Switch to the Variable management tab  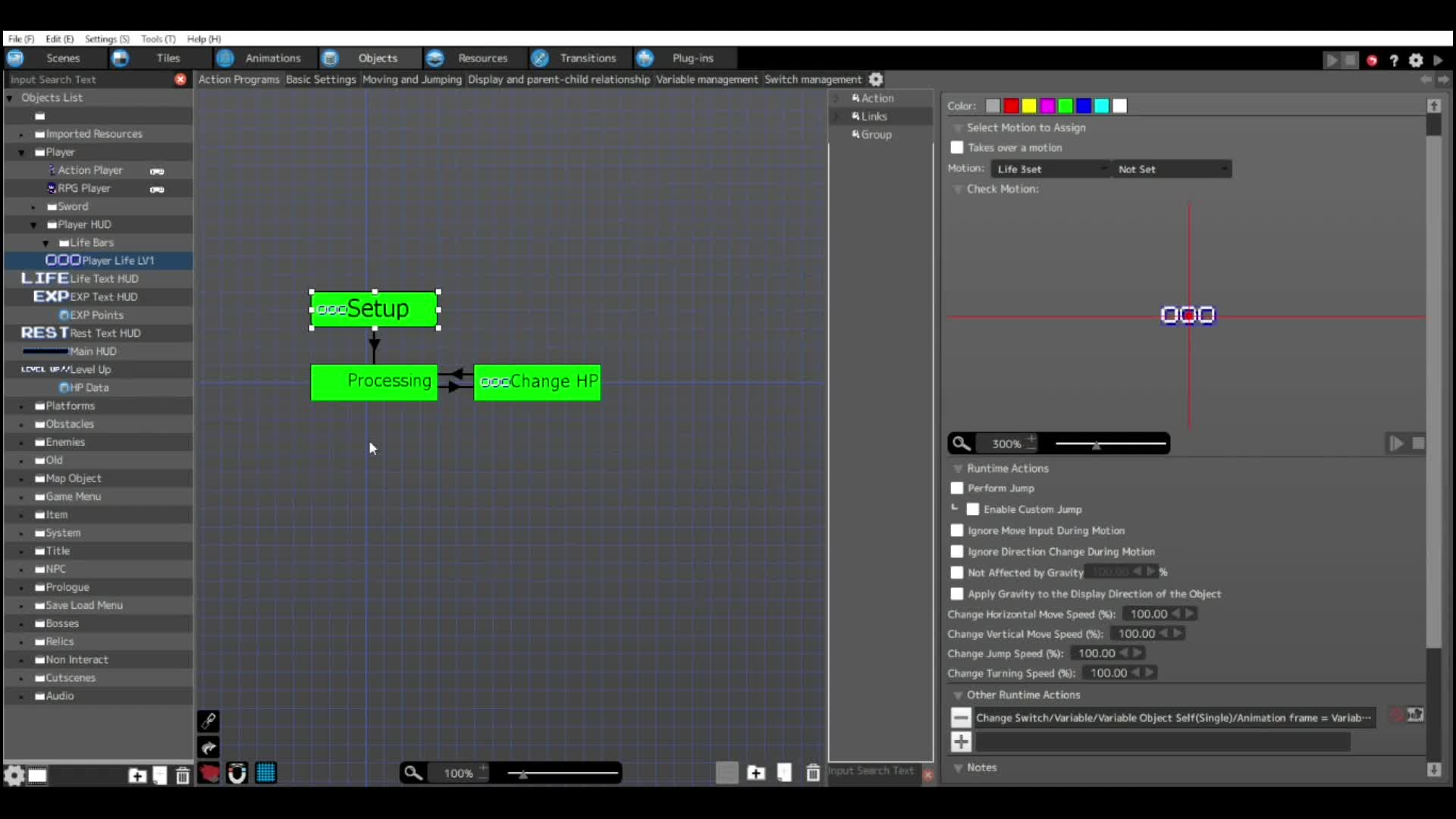point(706,80)
